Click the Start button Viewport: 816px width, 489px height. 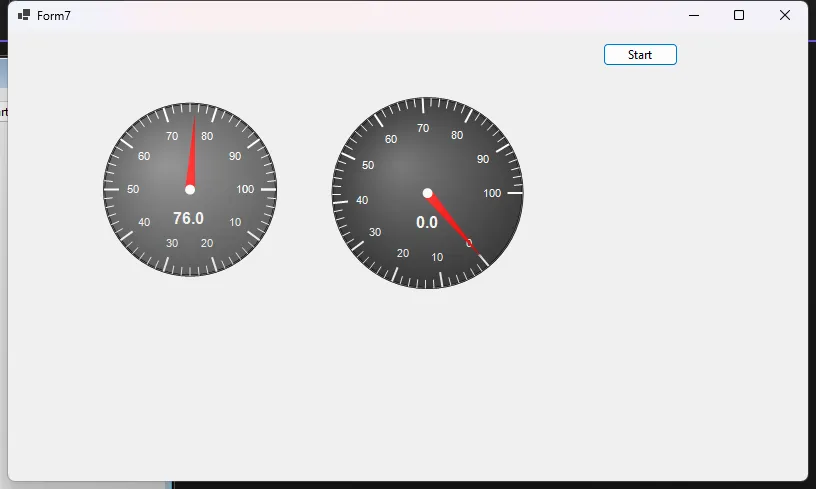pyautogui.click(x=640, y=55)
